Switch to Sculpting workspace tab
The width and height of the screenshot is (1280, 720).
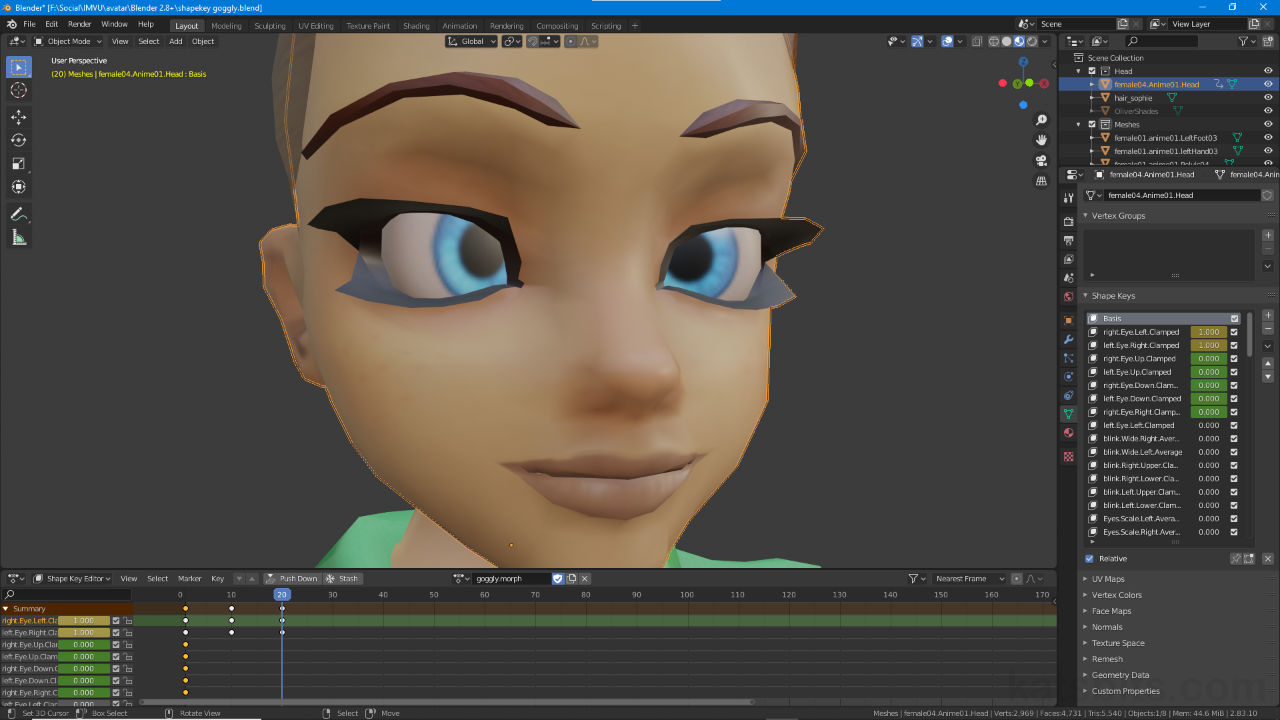269,26
